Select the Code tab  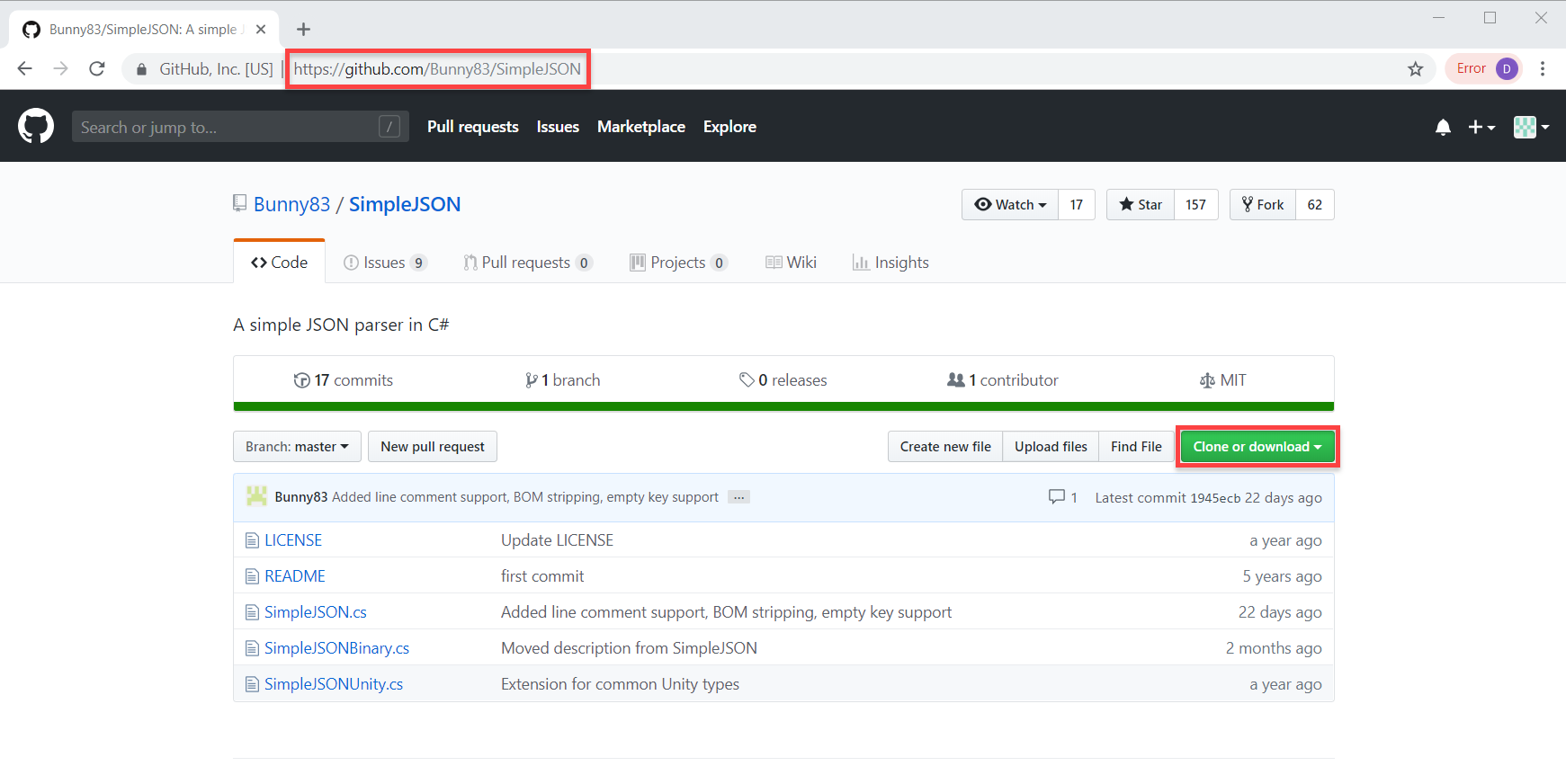point(279,262)
